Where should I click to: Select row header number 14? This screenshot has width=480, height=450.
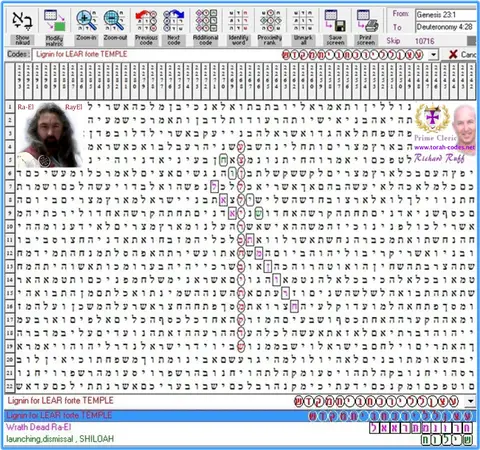click(x=10, y=280)
